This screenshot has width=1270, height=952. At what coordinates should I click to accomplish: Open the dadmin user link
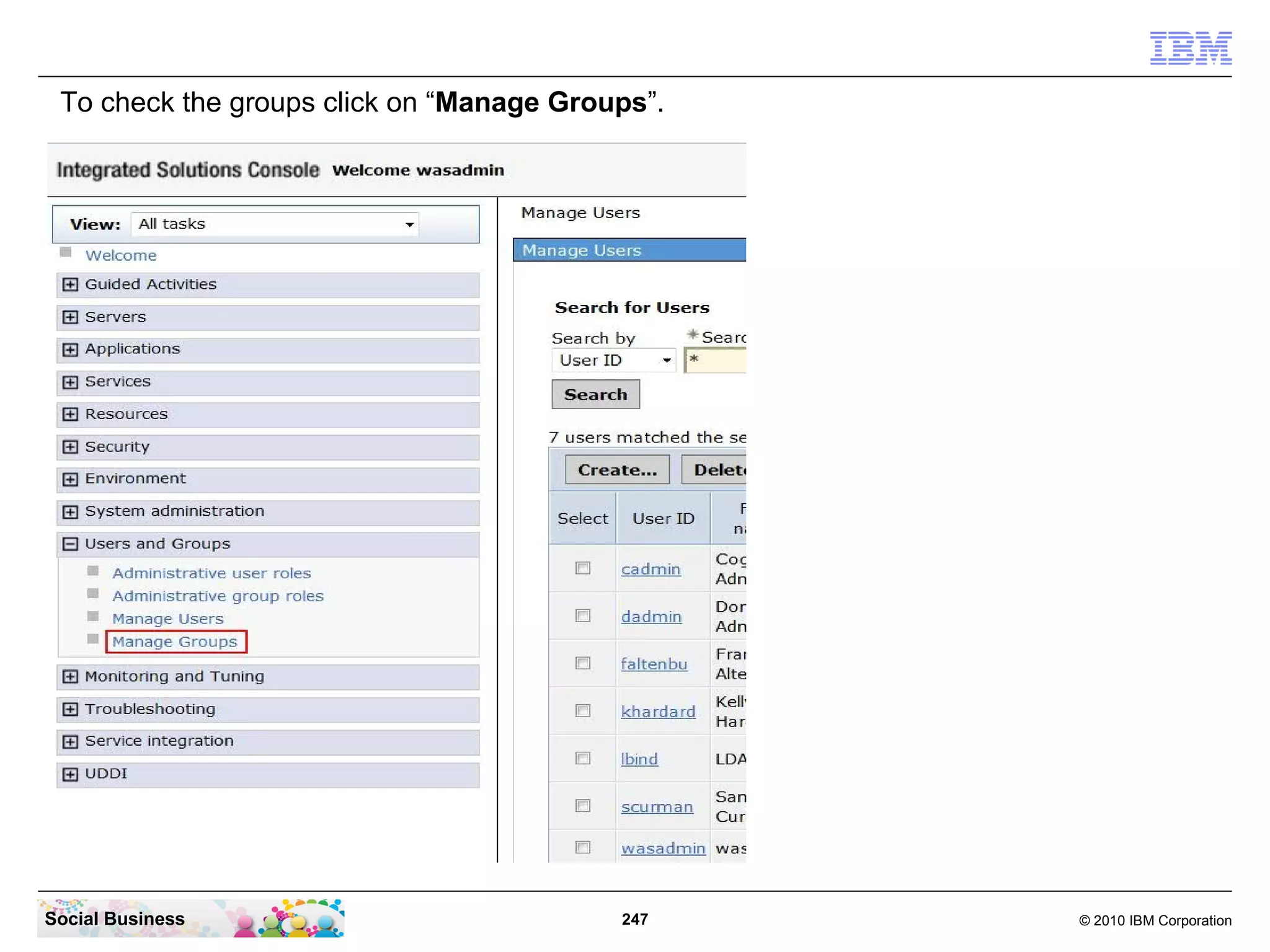[x=651, y=617]
